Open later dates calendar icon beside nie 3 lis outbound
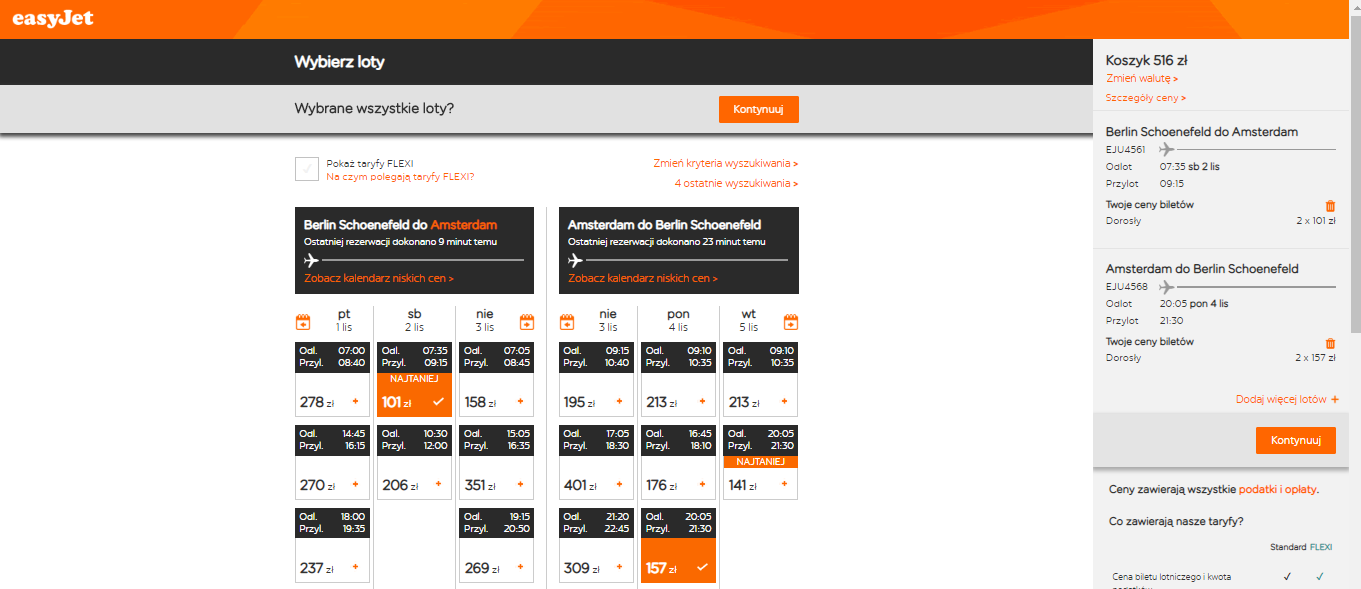1361x589 pixels. coord(526,322)
